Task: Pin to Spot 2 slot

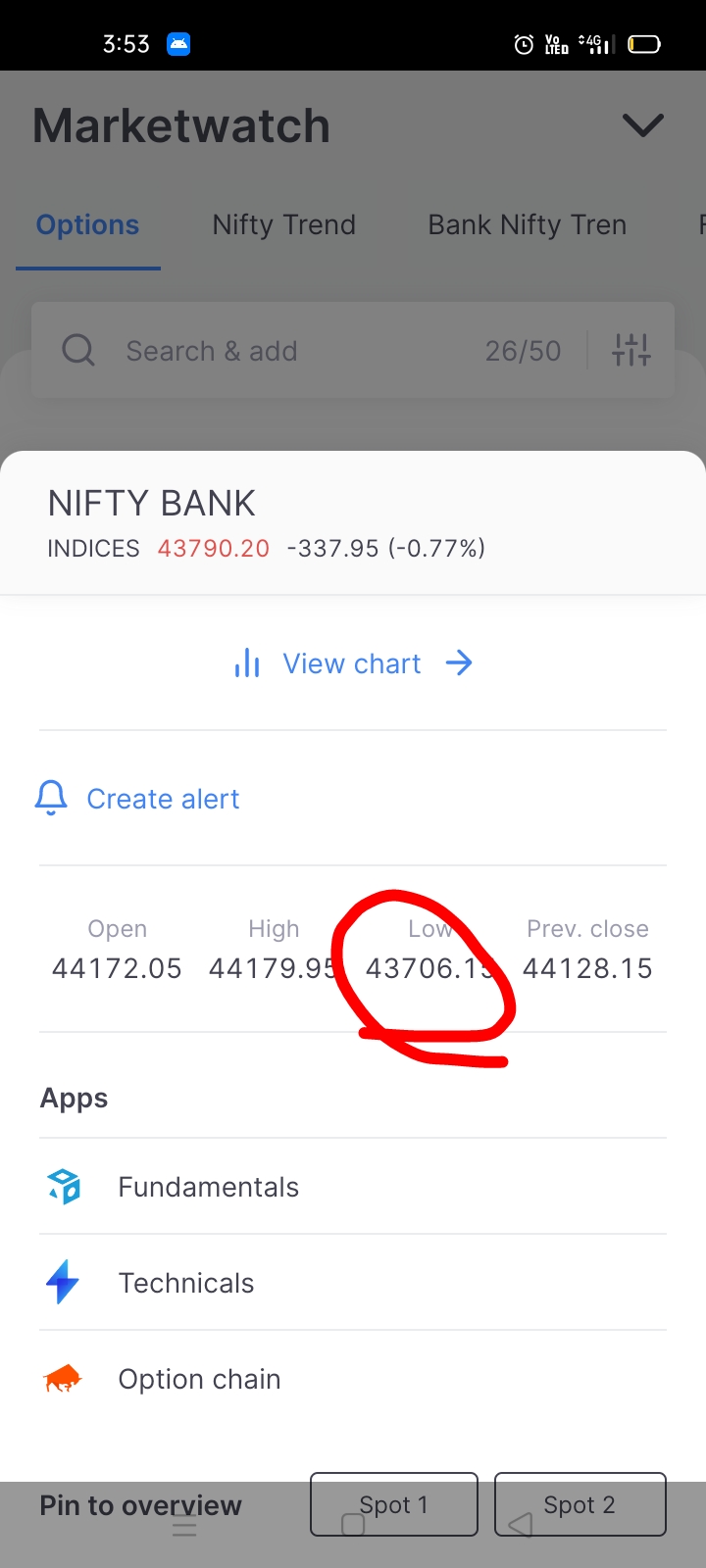Action: pos(580,1504)
